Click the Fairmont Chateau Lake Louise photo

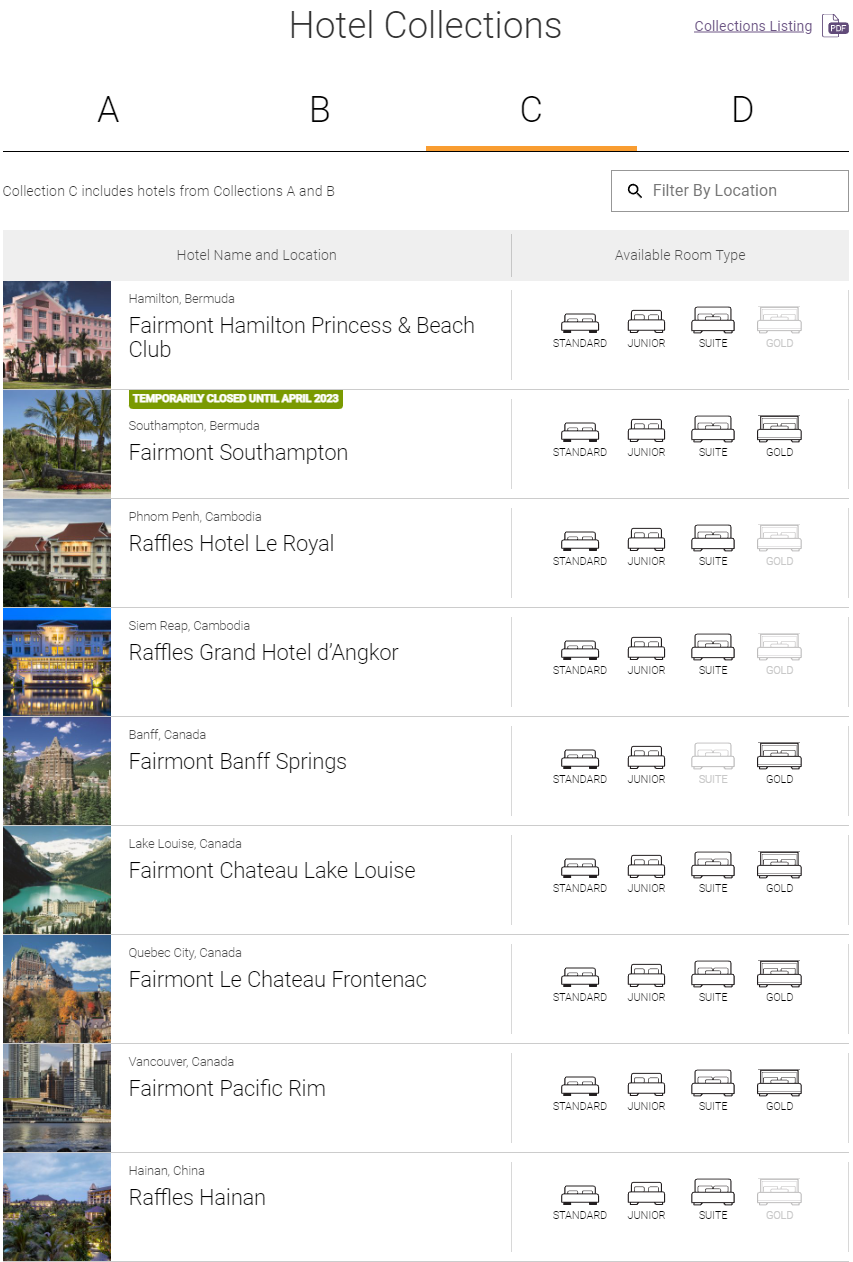click(x=55, y=879)
